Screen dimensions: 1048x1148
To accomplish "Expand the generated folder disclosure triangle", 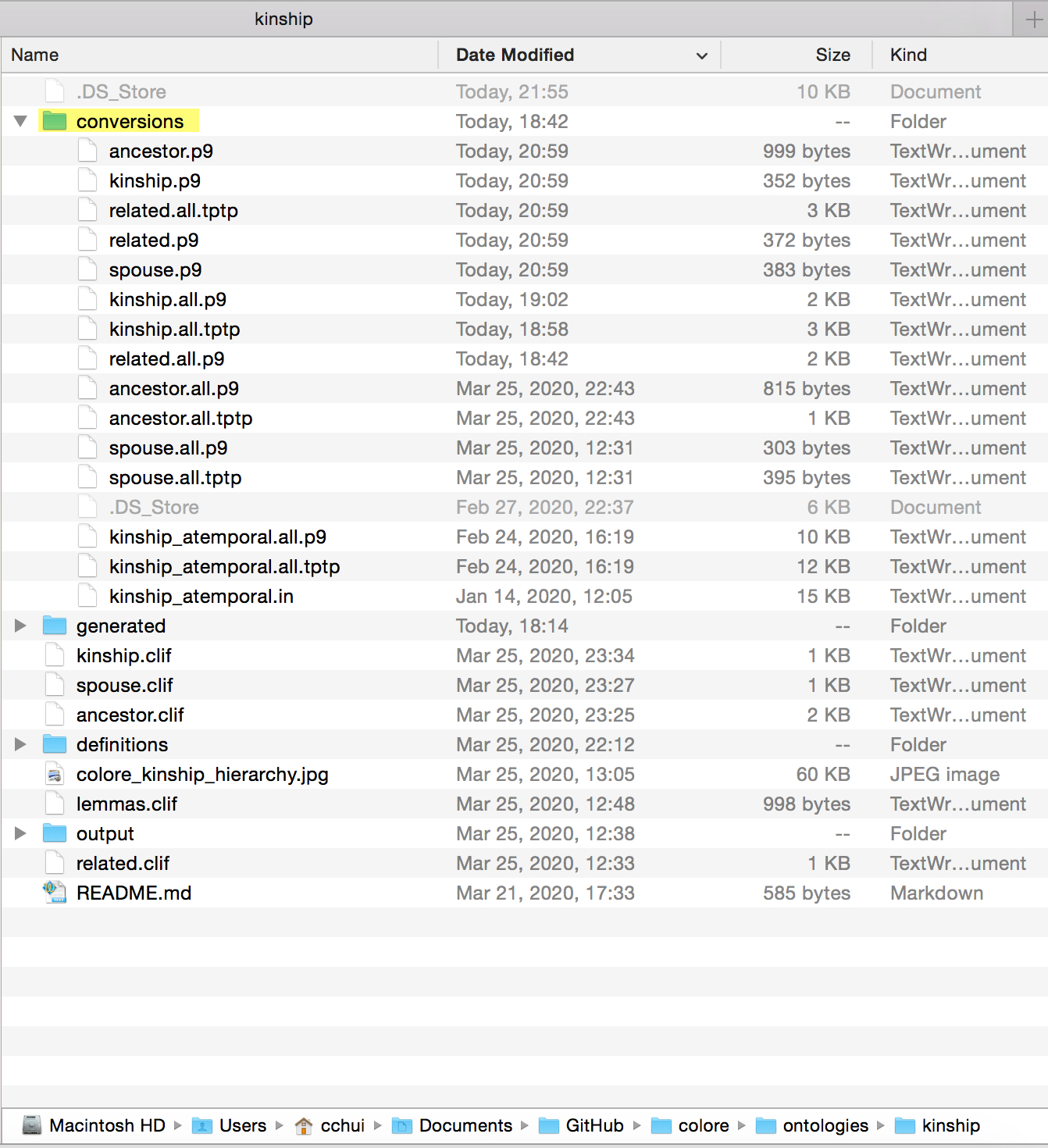I will click(x=20, y=626).
